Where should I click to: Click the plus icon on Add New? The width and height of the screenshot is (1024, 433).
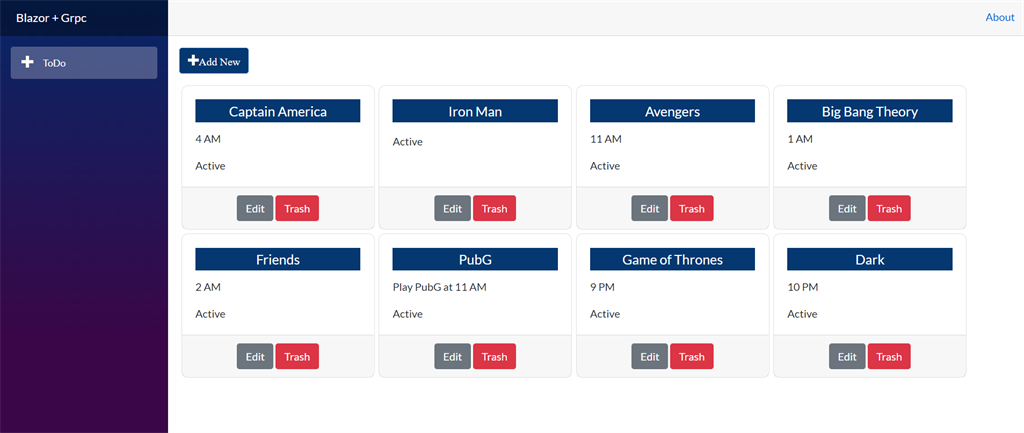(193, 61)
